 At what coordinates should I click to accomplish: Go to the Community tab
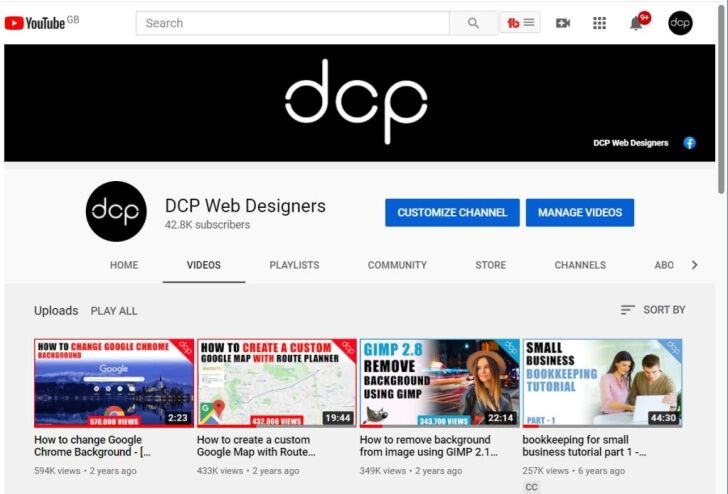click(x=397, y=265)
